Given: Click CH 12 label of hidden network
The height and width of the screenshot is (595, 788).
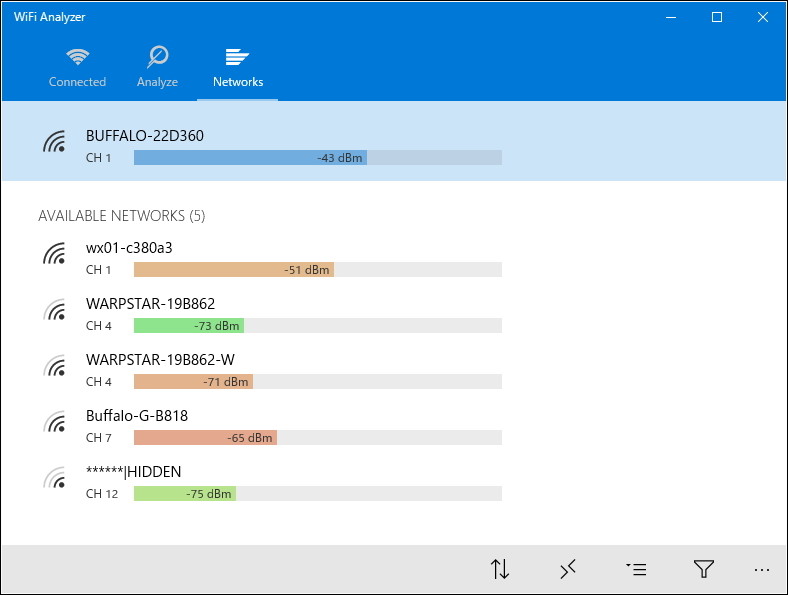Looking at the screenshot, I should (102, 493).
